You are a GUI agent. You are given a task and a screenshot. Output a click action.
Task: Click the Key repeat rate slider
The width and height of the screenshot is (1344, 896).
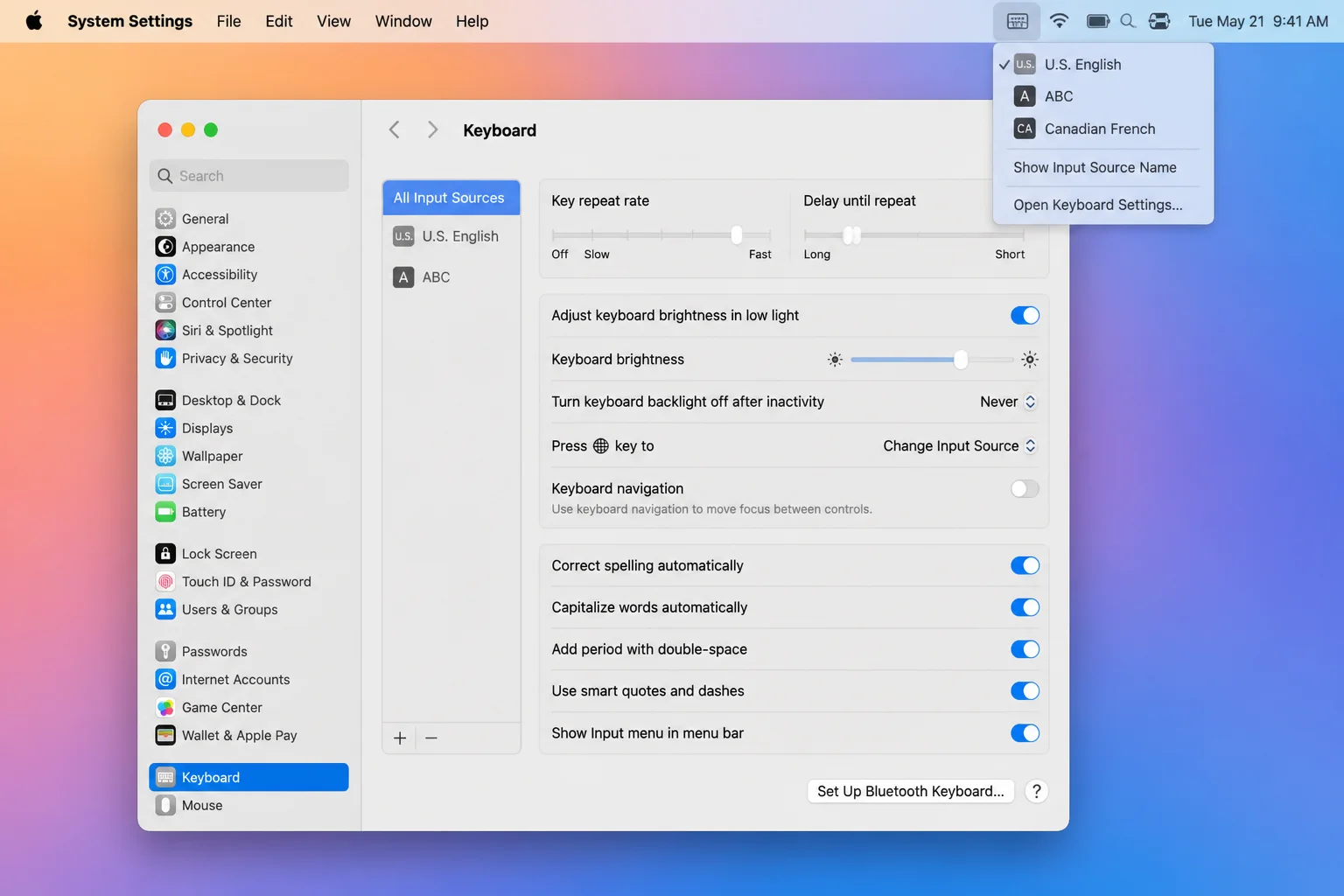pyautogui.click(x=661, y=235)
